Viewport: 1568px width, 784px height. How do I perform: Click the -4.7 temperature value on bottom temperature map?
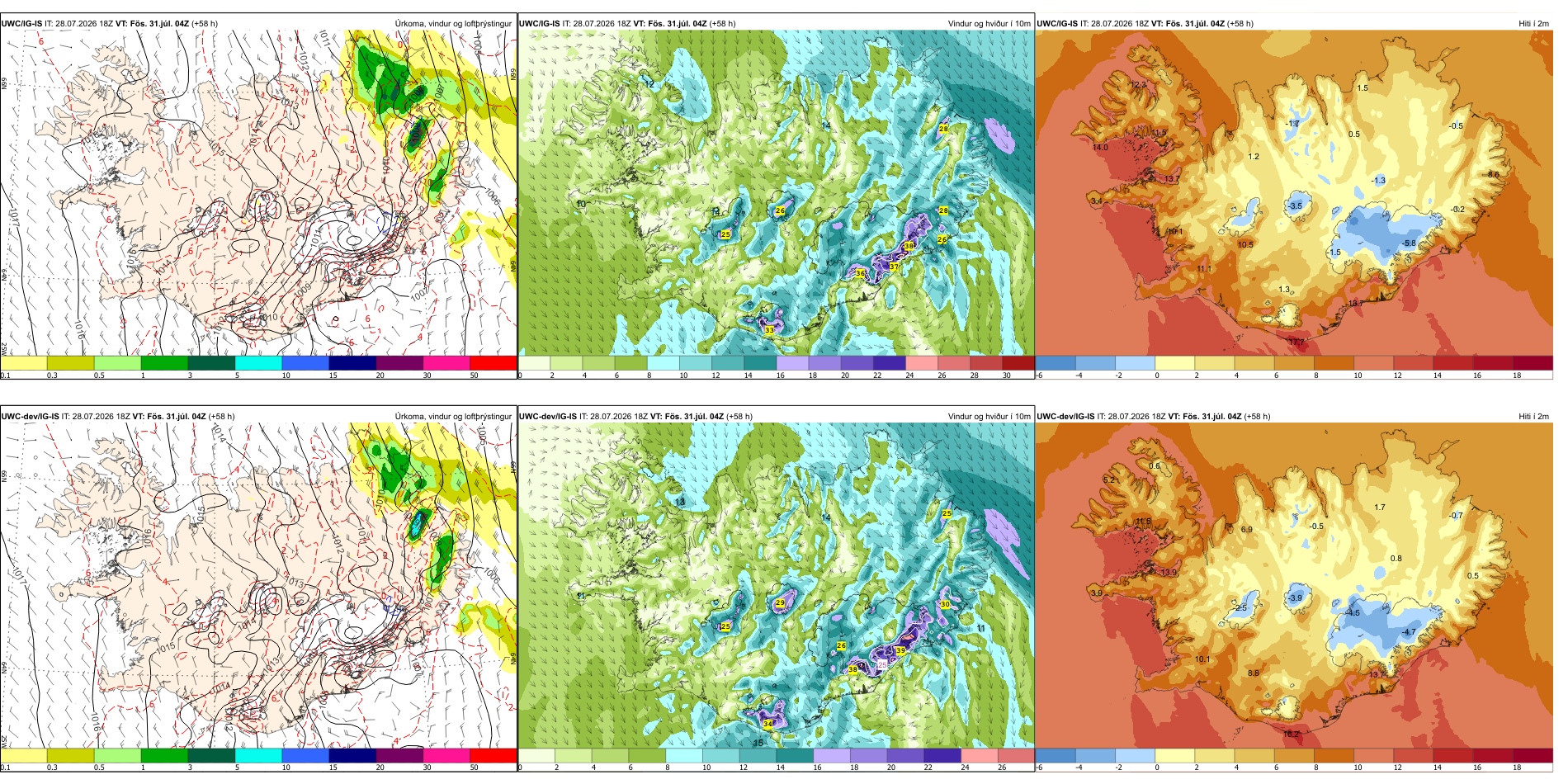coord(1409,633)
